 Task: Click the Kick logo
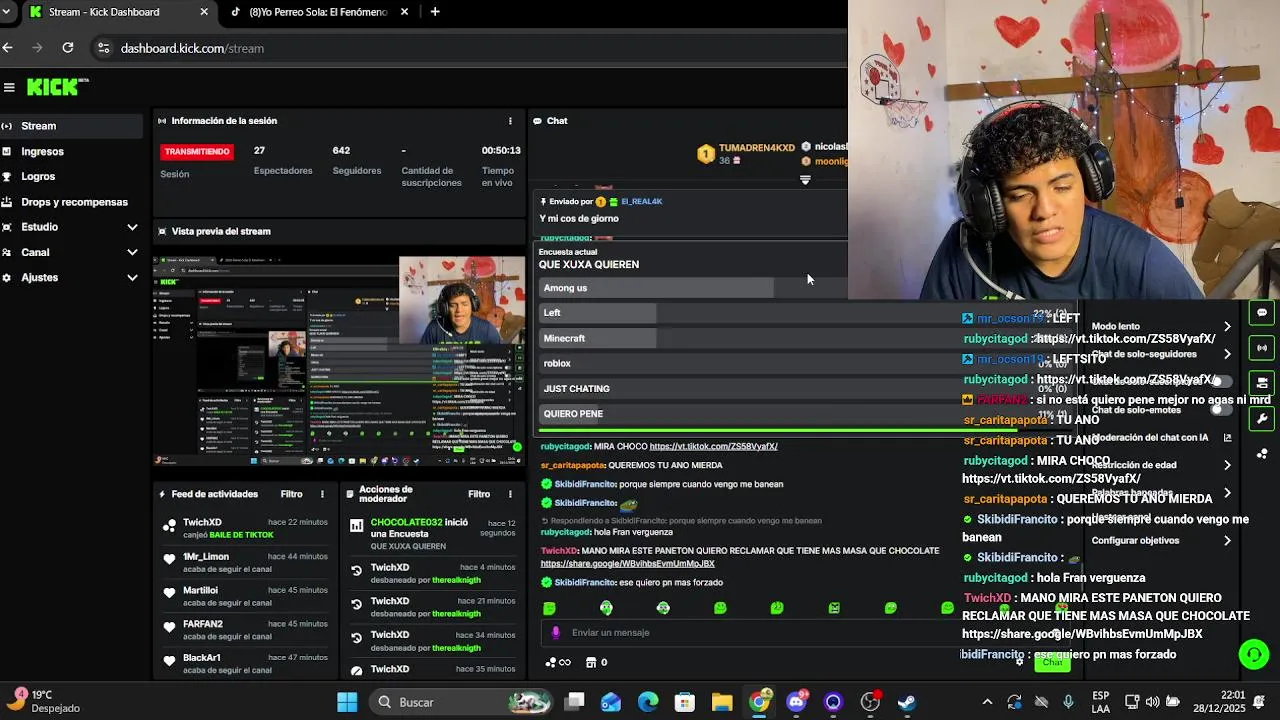tap(57, 87)
